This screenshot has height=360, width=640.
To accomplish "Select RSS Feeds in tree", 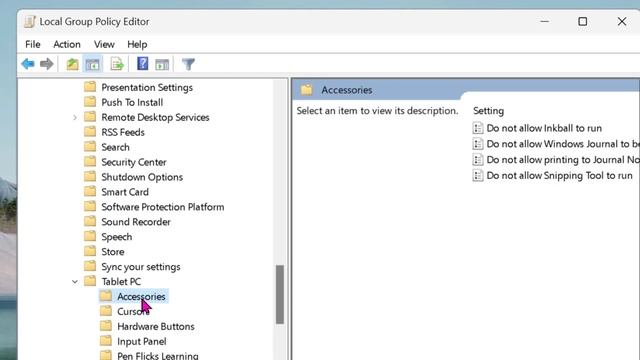I will pyautogui.click(x=123, y=132).
